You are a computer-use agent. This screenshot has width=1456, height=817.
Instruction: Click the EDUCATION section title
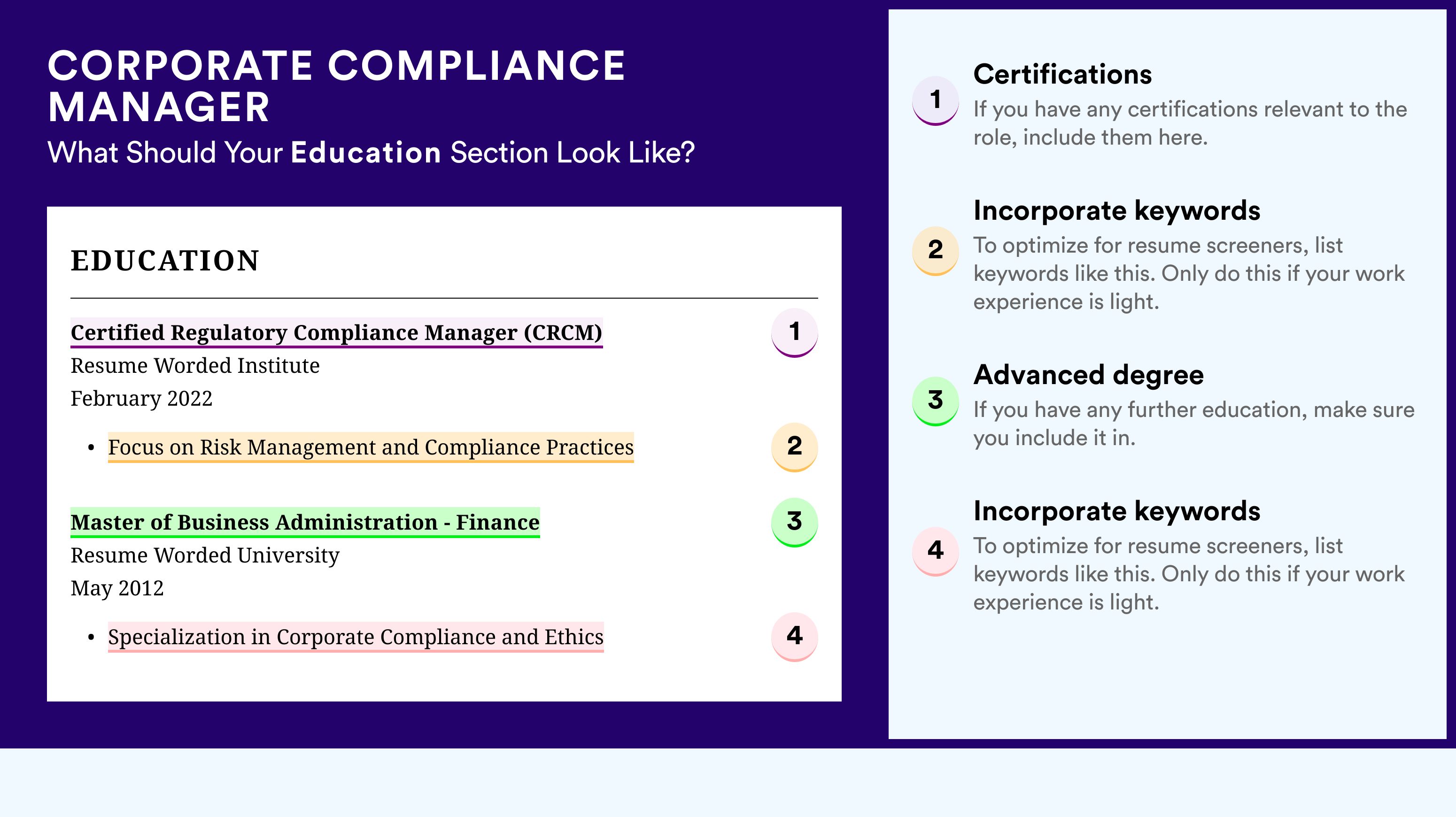point(164,261)
